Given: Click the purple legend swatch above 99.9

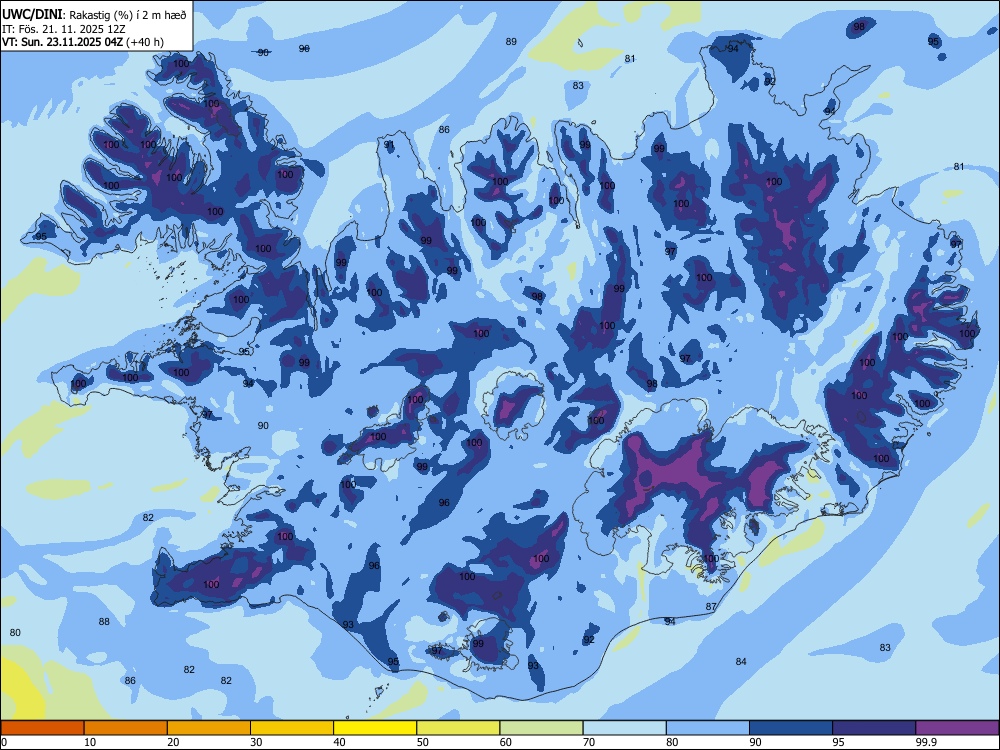Looking at the screenshot, I should pyautogui.click(x=957, y=728).
